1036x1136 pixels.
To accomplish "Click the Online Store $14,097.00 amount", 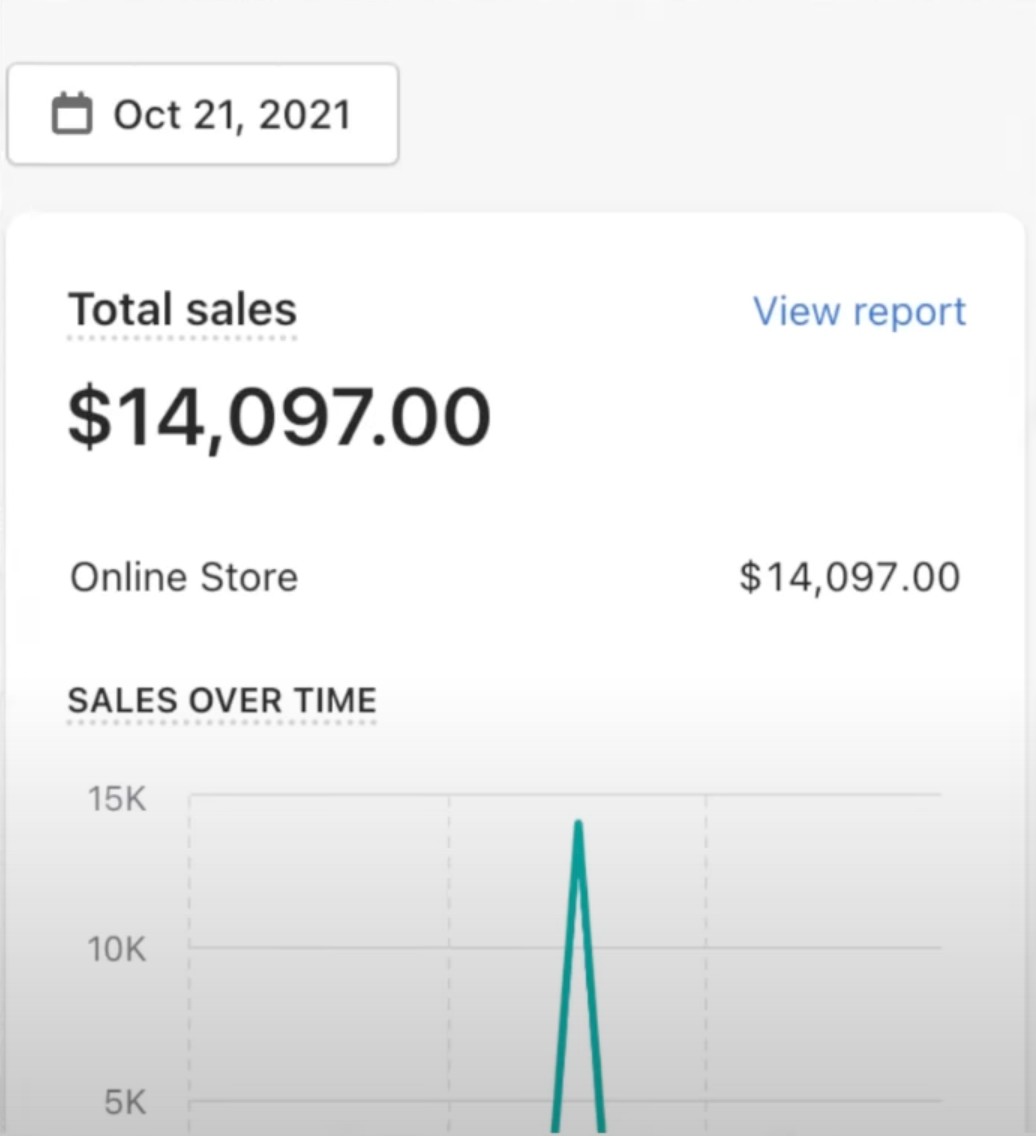I will pos(849,577).
